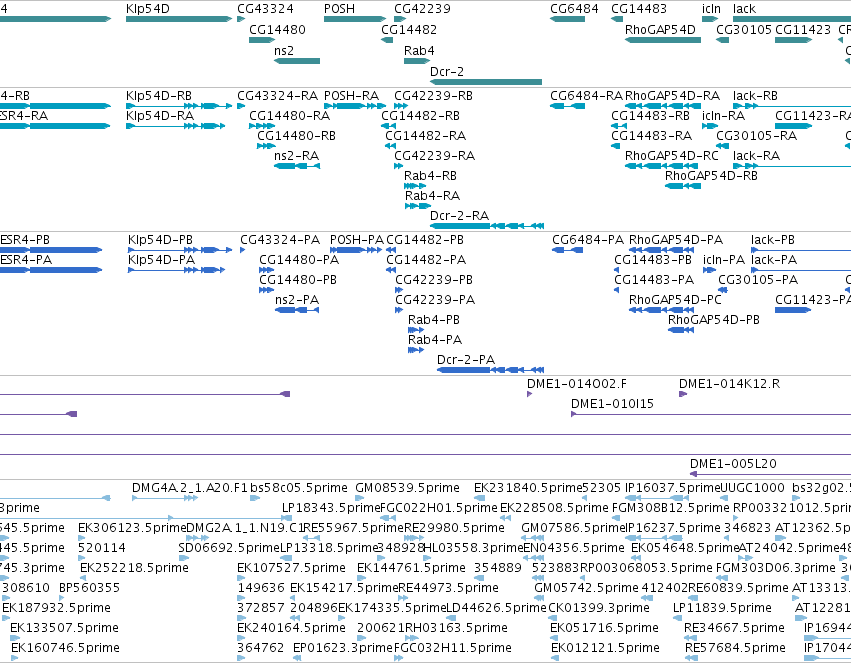The height and width of the screenshot is (663, 851).
Task: Select the POSH-RA transcript
Action: 355,106
